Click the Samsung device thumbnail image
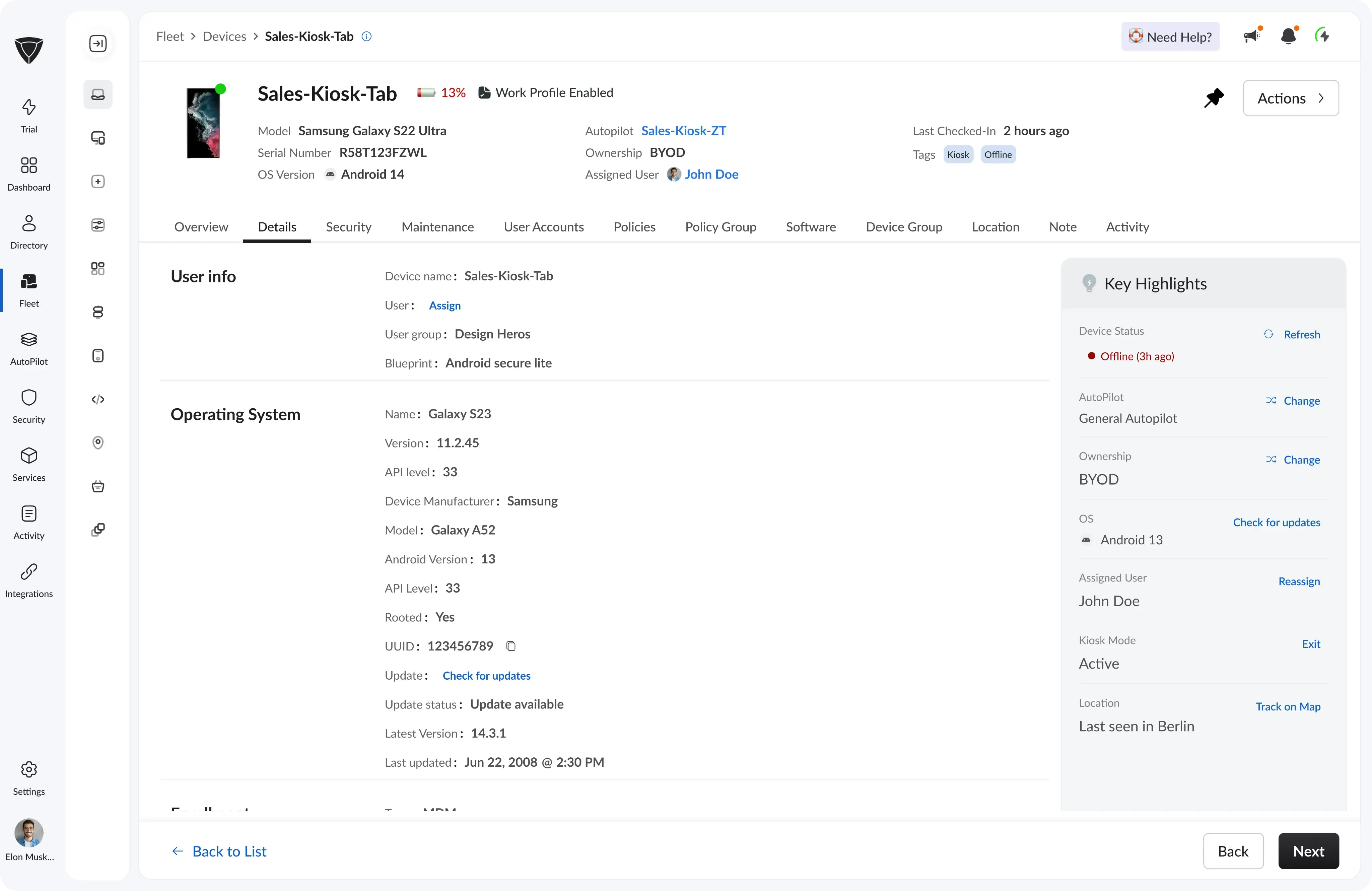 [x=204, y=123]
